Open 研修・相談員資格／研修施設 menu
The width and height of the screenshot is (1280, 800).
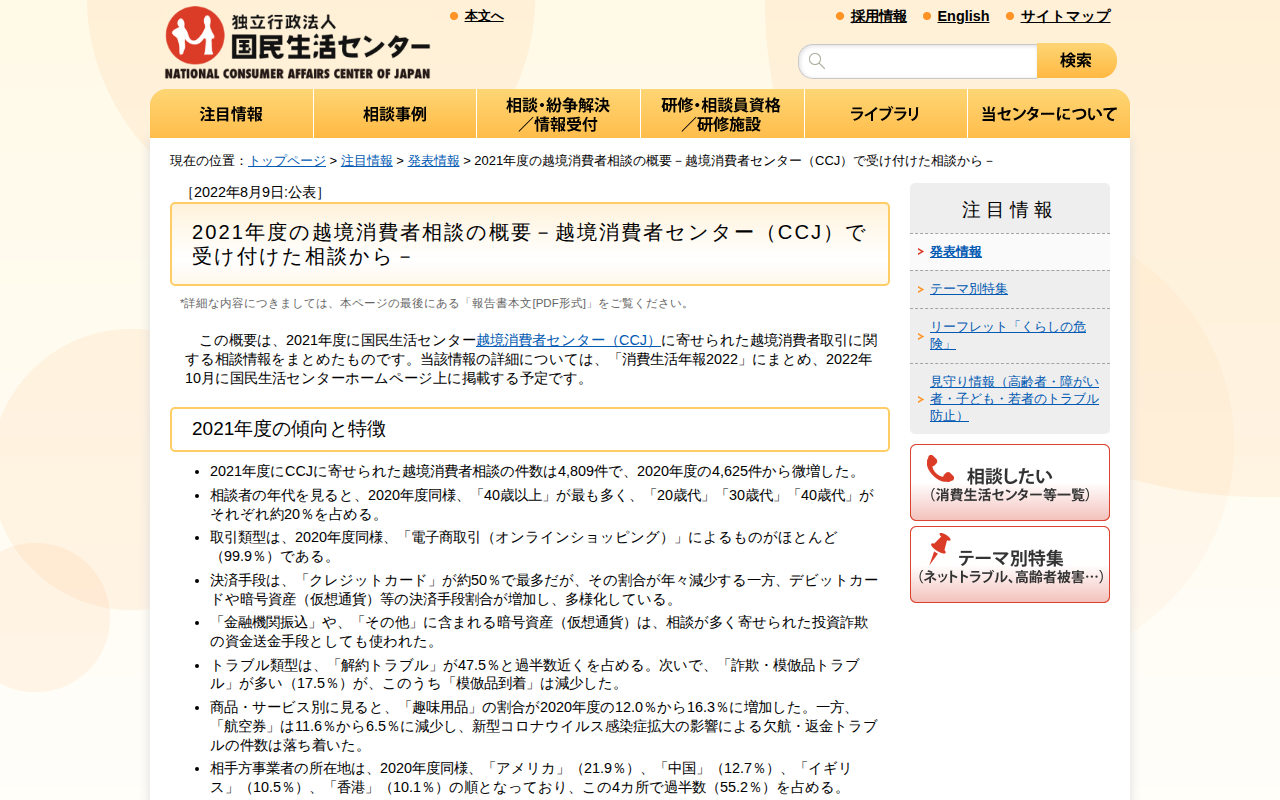(x=722, y=114)
